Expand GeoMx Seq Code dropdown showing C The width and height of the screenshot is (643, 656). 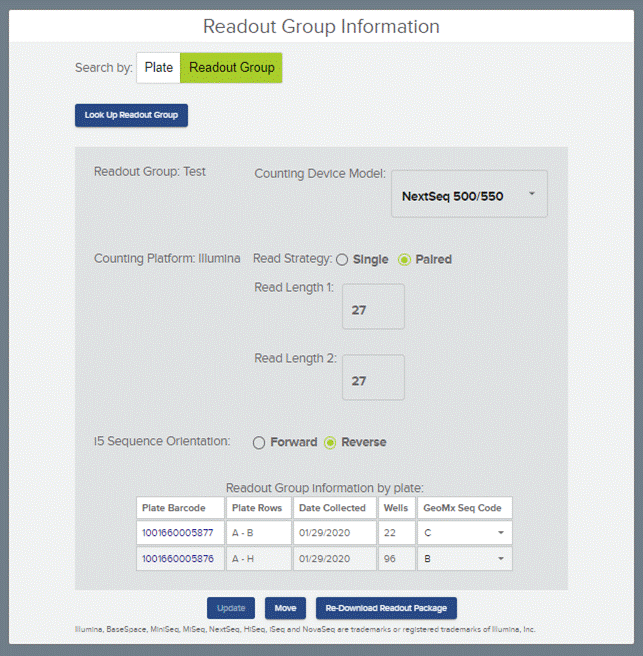[465, 533]
